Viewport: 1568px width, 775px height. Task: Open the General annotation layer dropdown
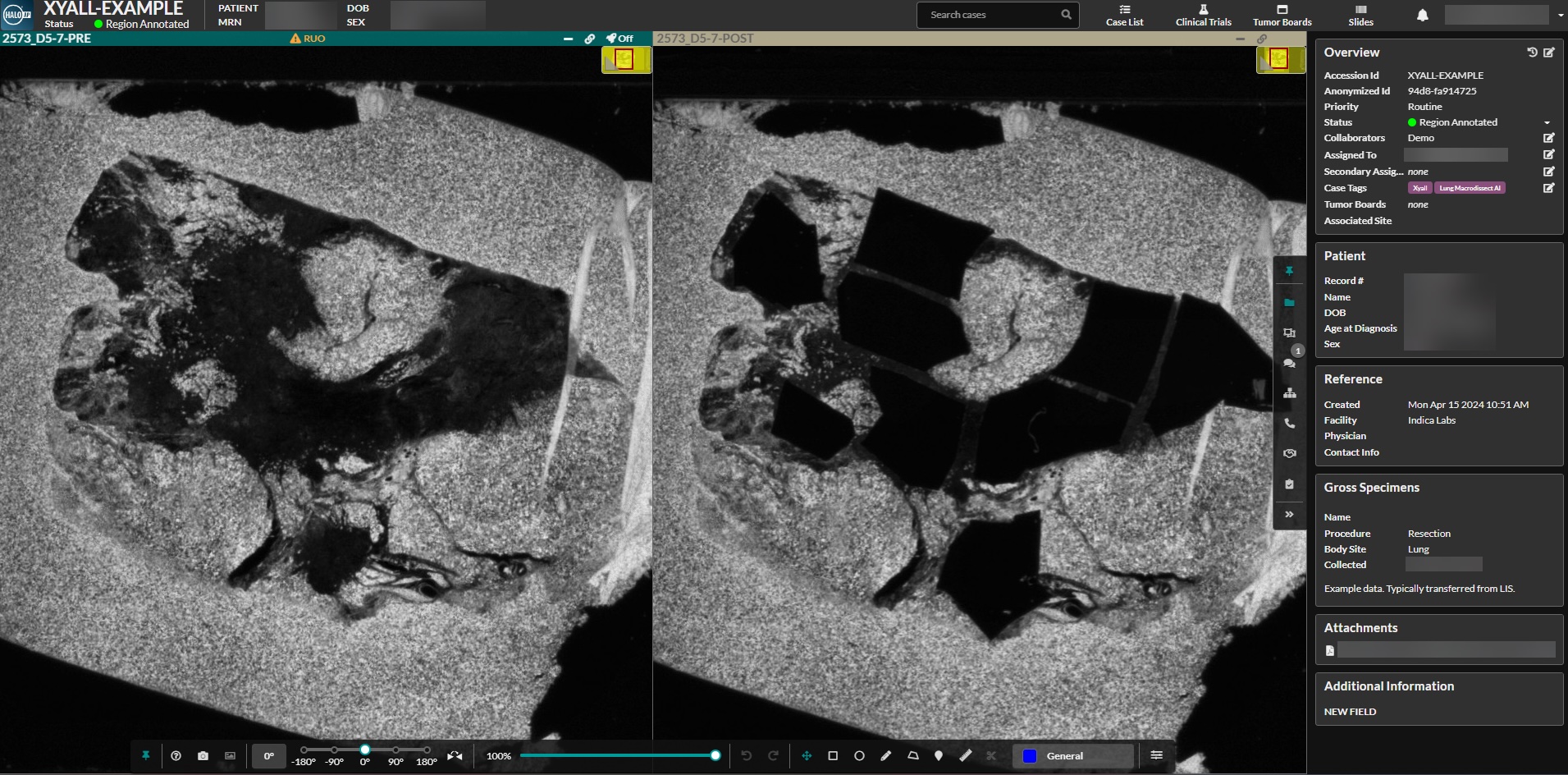[1073, 755]
